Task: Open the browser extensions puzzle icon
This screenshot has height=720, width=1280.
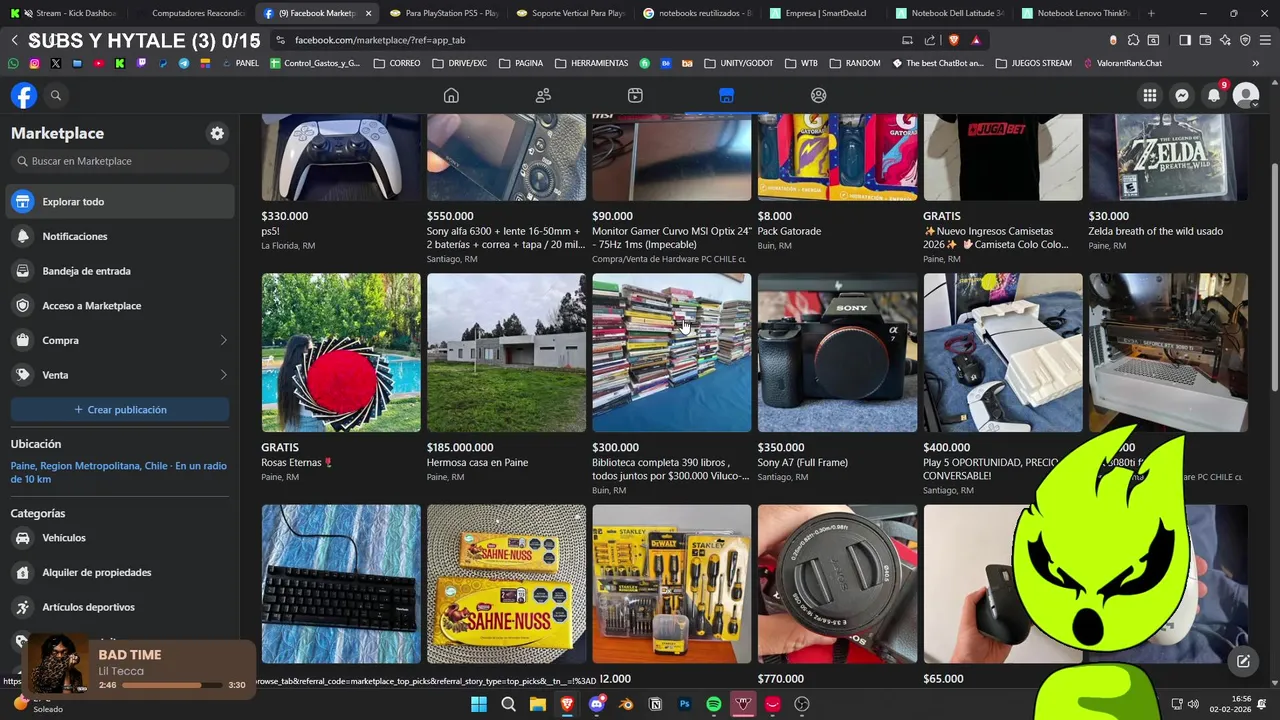Action: 1133,40
